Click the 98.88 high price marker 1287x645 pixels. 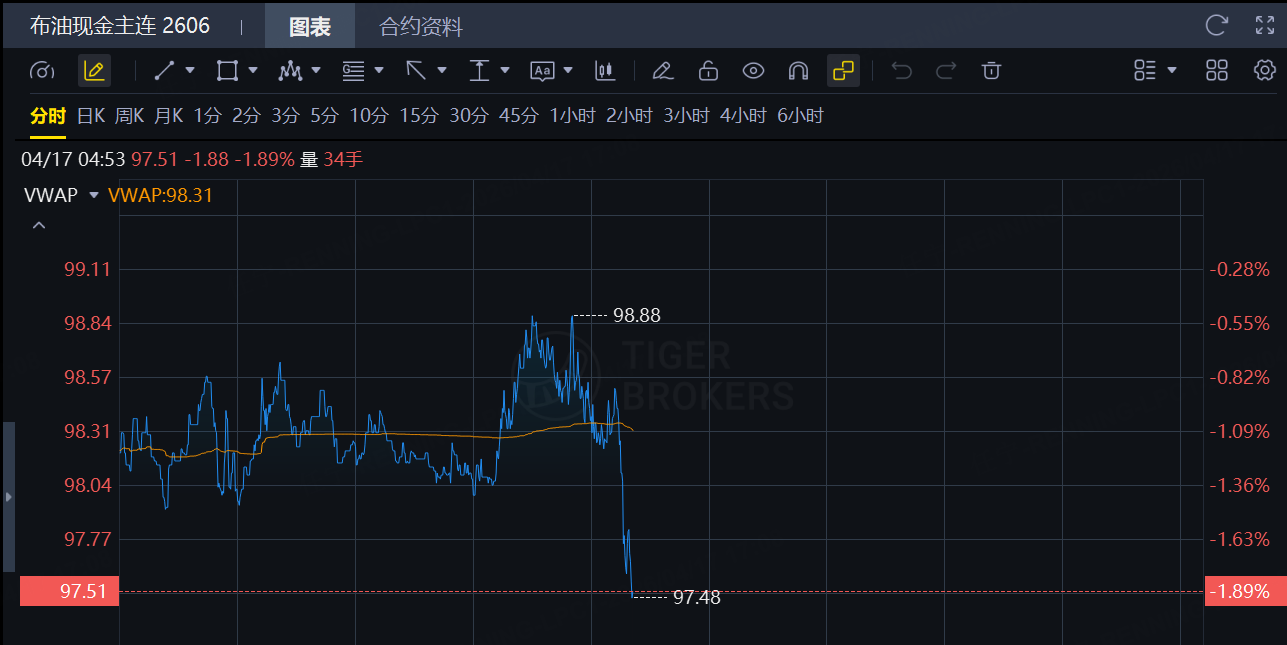[637, 315]
